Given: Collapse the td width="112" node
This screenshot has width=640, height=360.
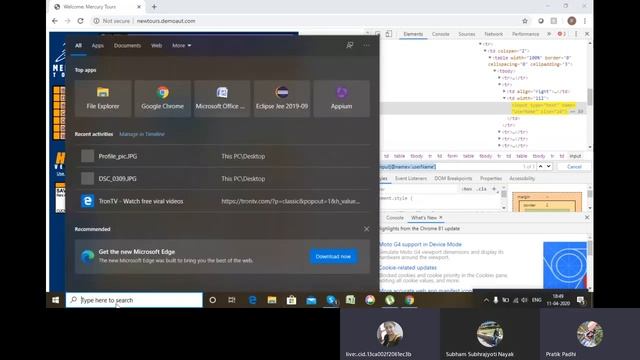Looking at the screenshot, I should click(x=504, y=98).
